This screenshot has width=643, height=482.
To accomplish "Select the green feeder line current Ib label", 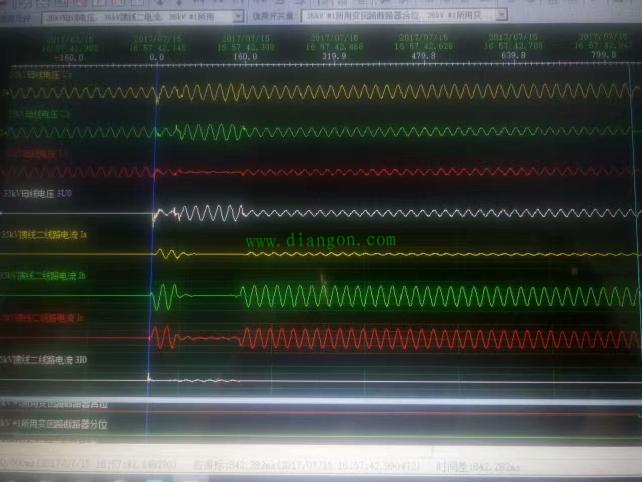I will point(46,274).
